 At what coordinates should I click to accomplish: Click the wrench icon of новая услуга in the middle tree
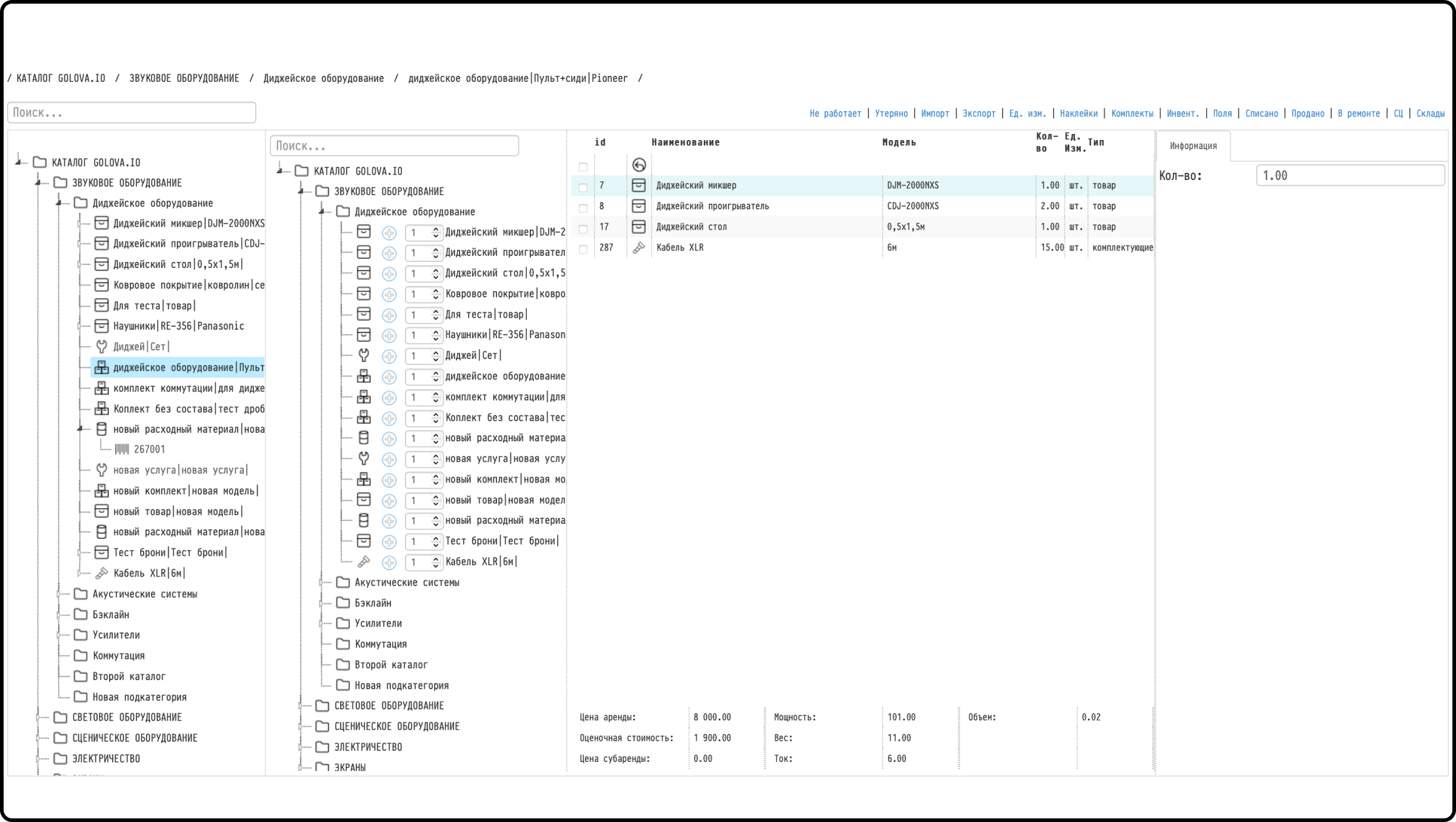[364, 458]
